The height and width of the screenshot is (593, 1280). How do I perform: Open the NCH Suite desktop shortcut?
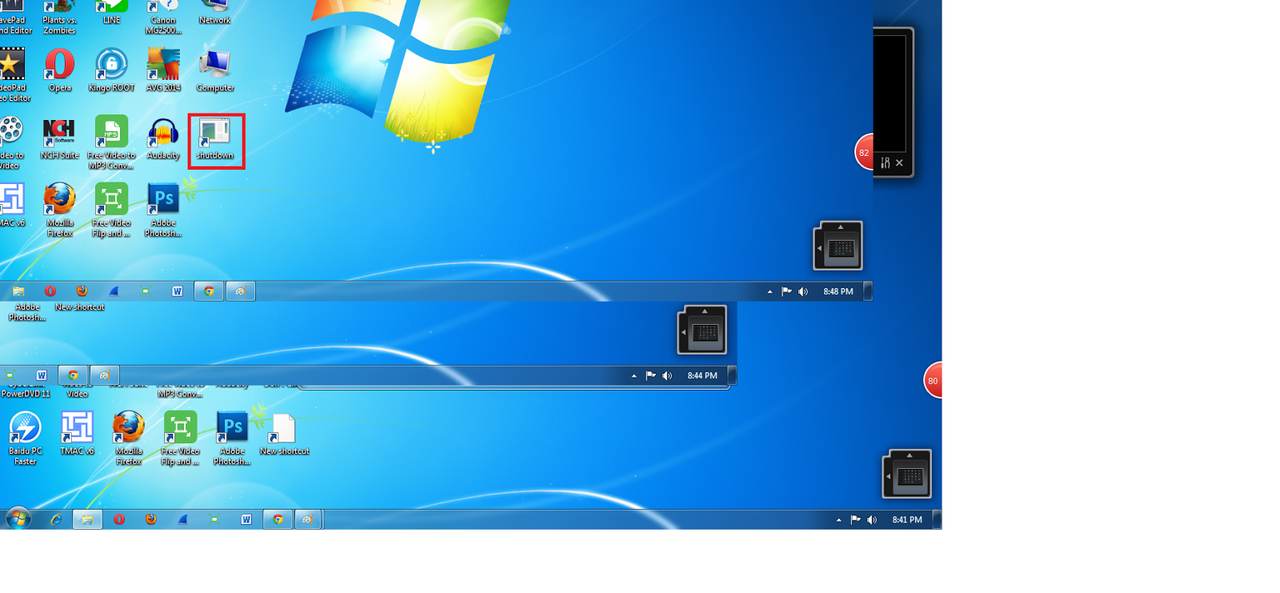(x=59, y=140)
